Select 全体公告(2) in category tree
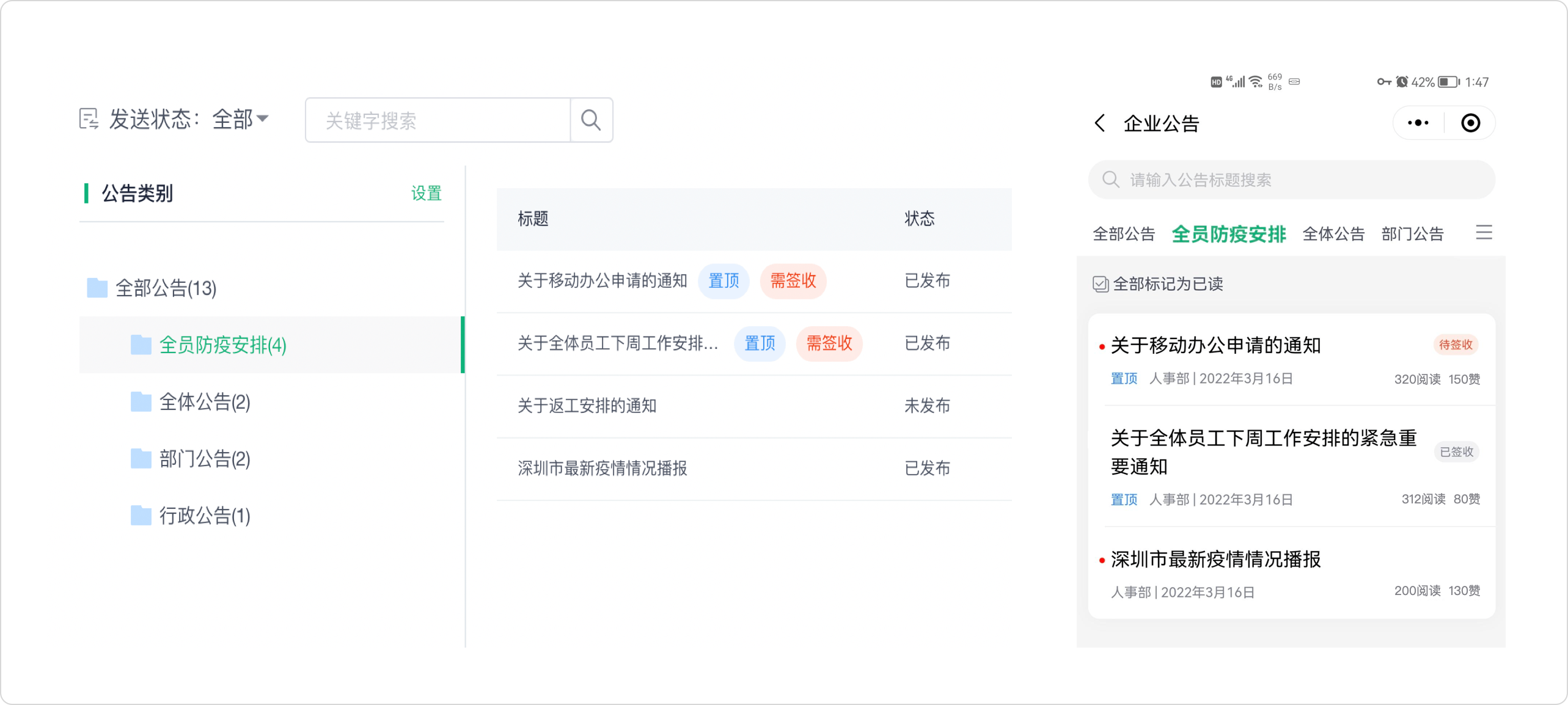Image resolution: width=1568 pixels, height=705 pixels. pos(205,402)
